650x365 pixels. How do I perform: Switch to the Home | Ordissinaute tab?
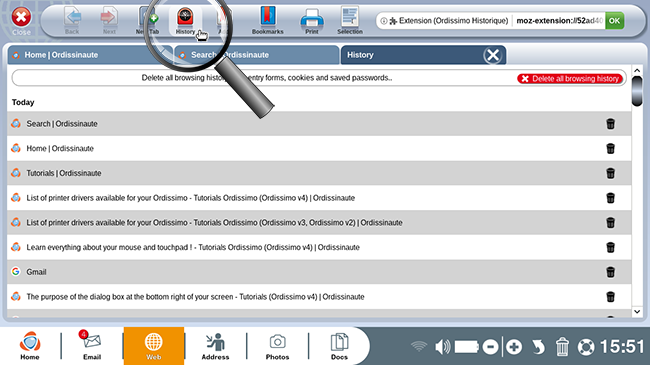(x=90, y=55)
